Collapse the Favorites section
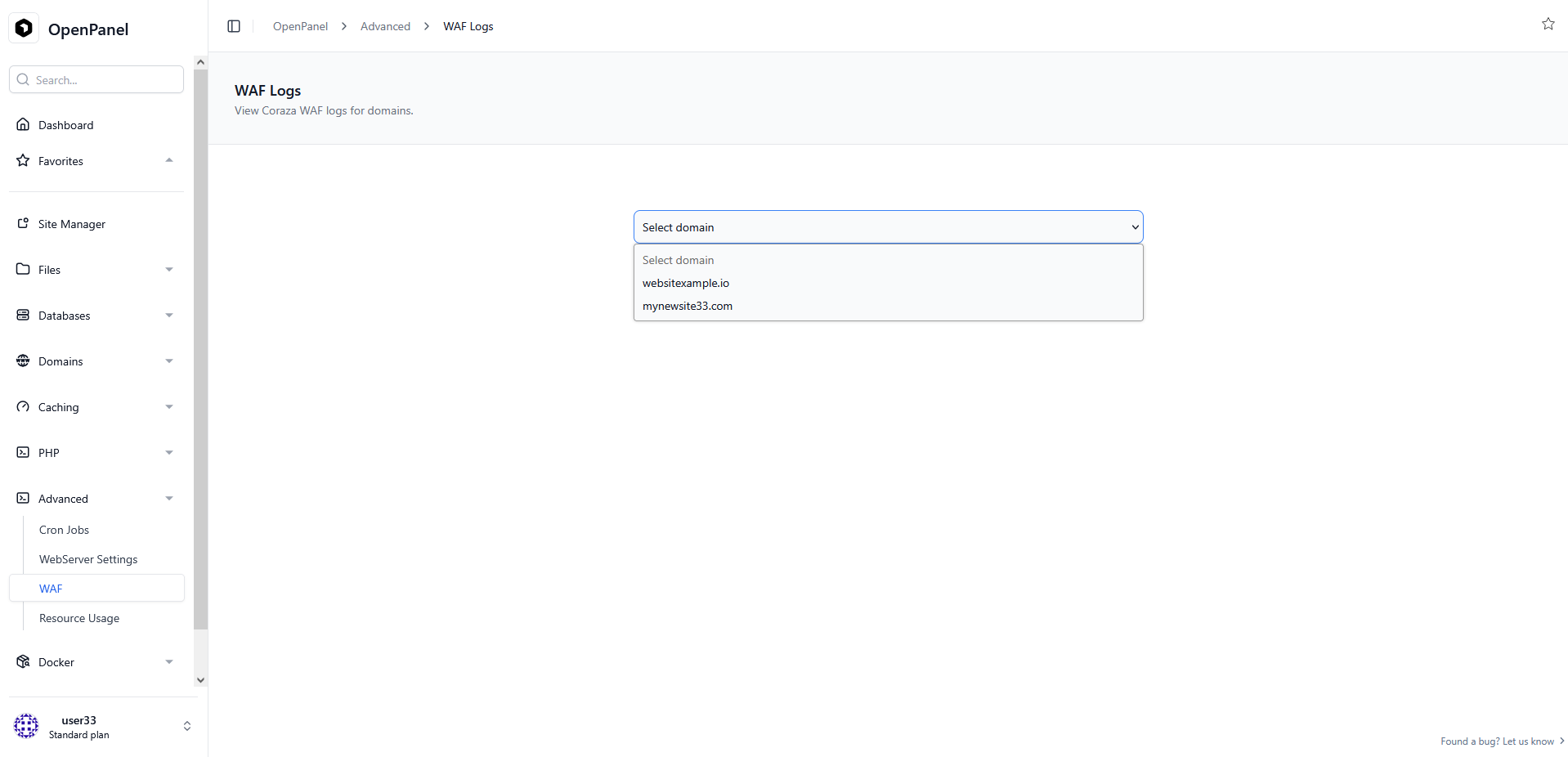 169,161
